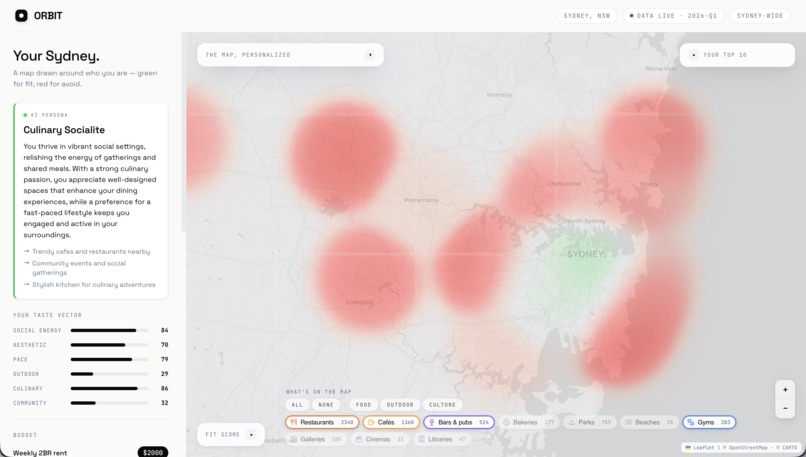Click the Restaurants fork-and-knife icon
The width and height of the screenshot is (806, 457).
pos(294,422)
